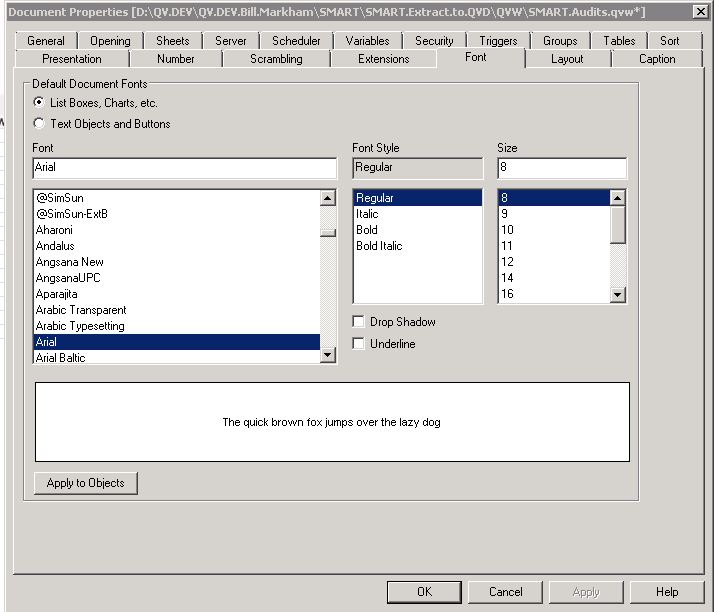Confirm the dialog with OK
This screenshot has height=612, width=714.
click(424, 592)
